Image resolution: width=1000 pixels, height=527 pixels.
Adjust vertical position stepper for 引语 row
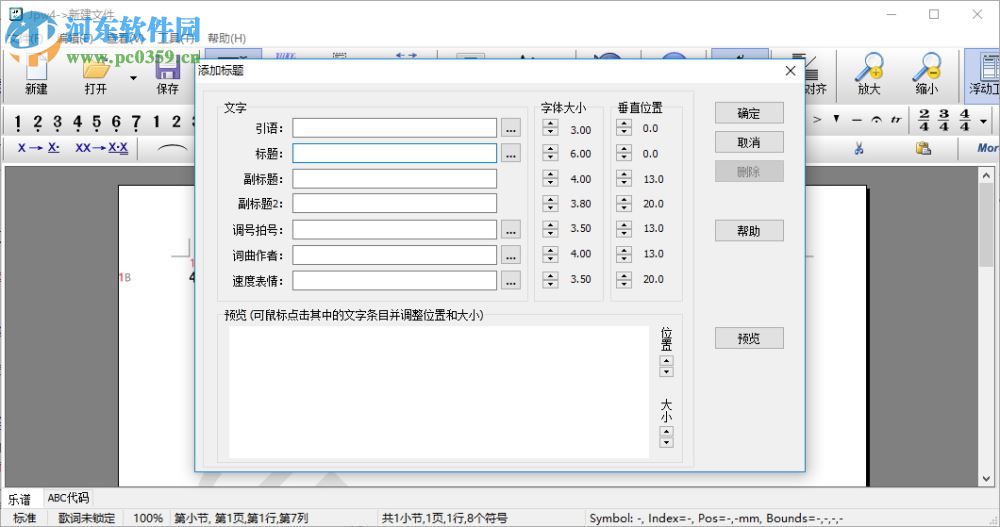(x=624, y=128)
